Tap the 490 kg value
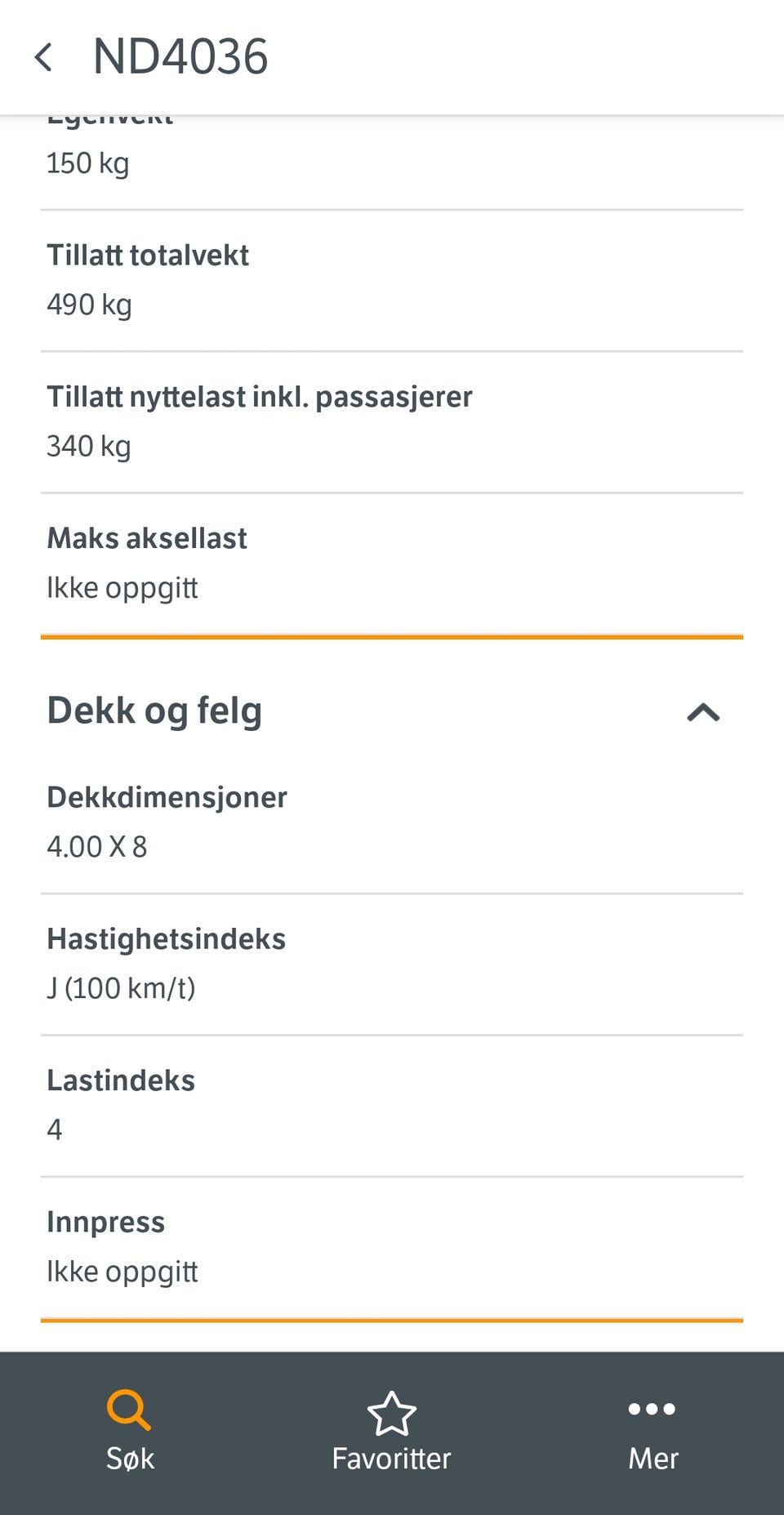 pos(89,305)
